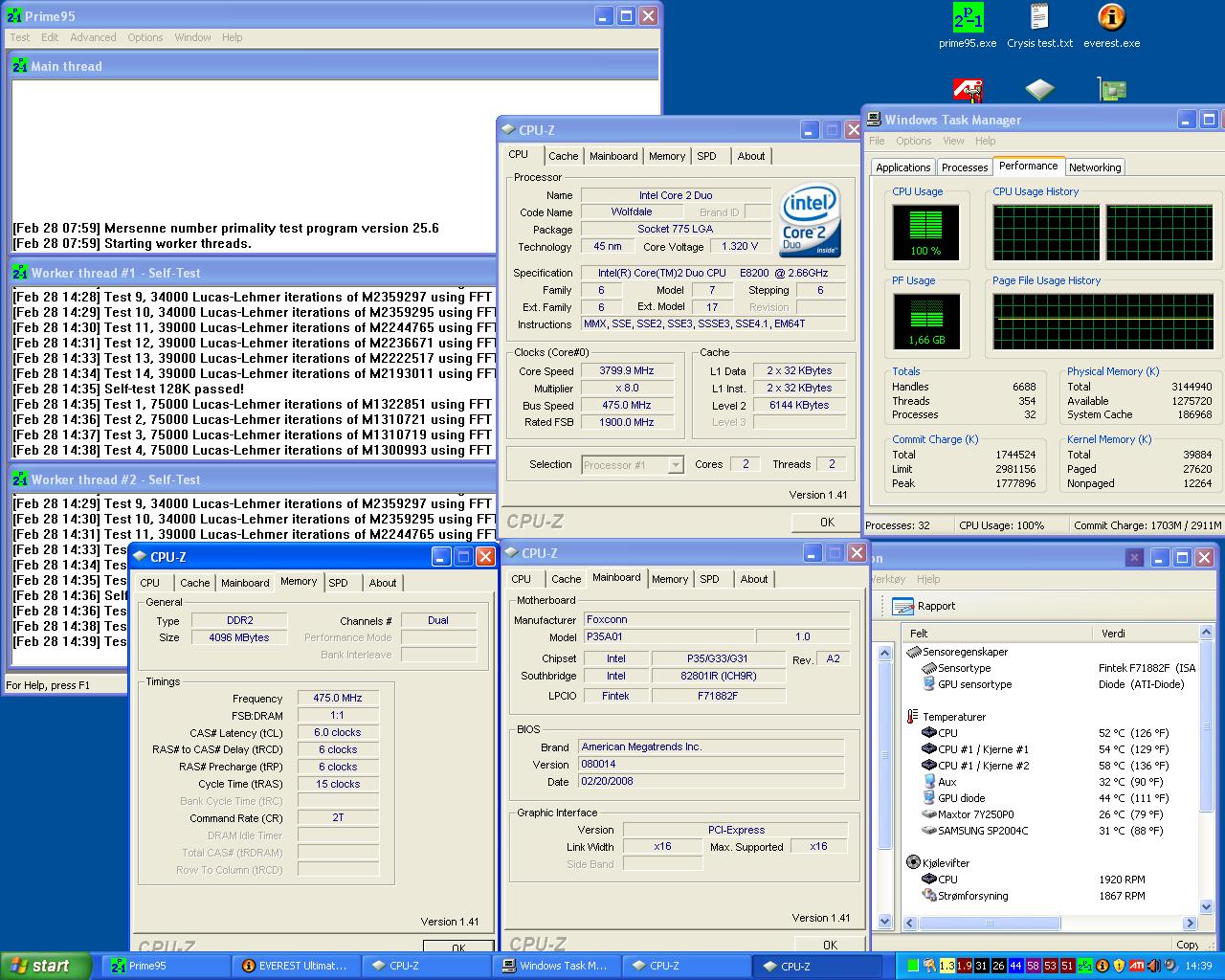The image size is (1225, 980).
Task: Click the Worker thread #1 window icon
Action: 20,273
